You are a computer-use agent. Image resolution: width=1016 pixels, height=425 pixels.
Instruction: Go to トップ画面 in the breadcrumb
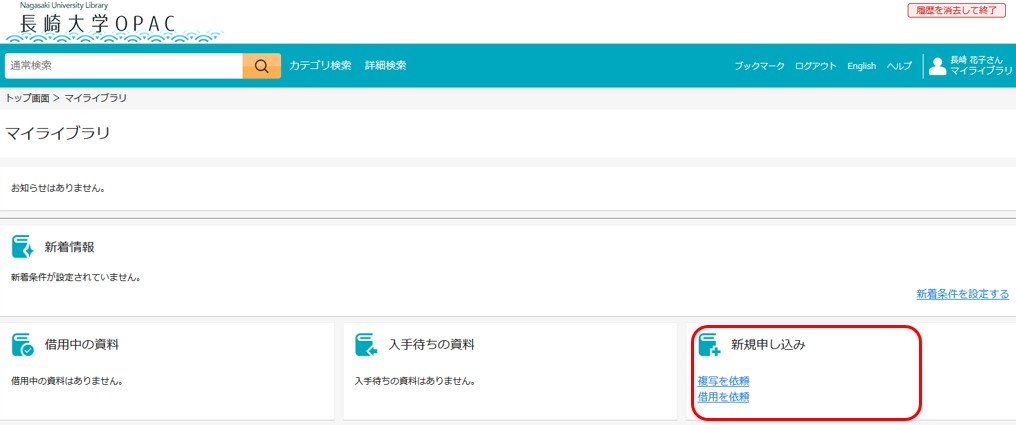coord(27,98)
